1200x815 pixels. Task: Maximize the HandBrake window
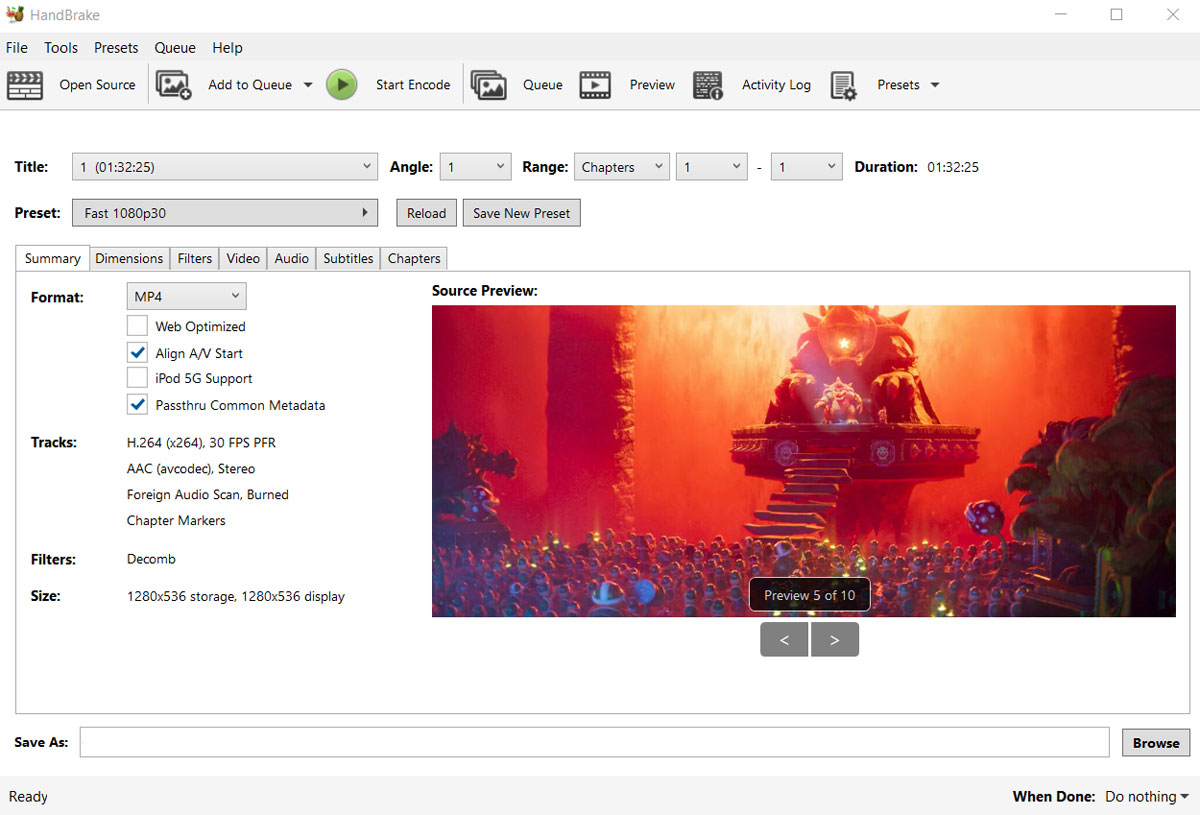(x=1116, y=15)
